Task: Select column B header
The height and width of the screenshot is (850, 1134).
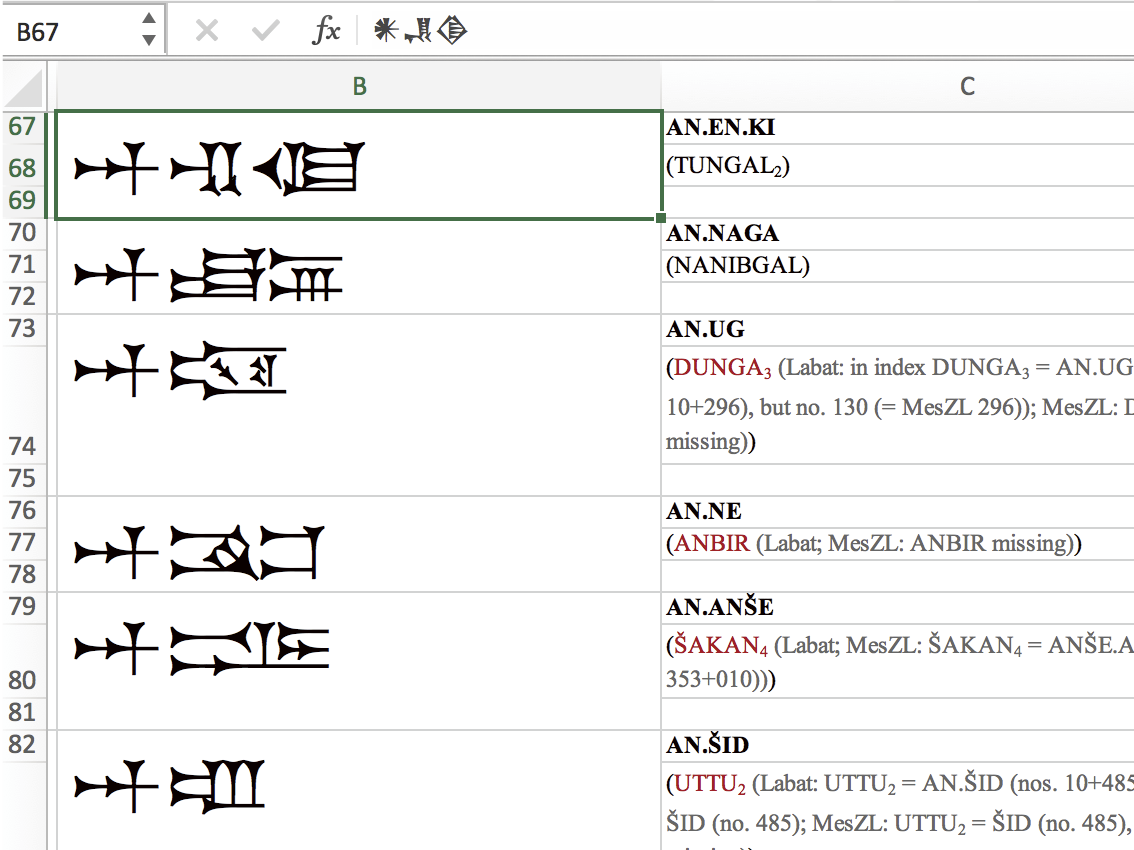Action: 359,87
